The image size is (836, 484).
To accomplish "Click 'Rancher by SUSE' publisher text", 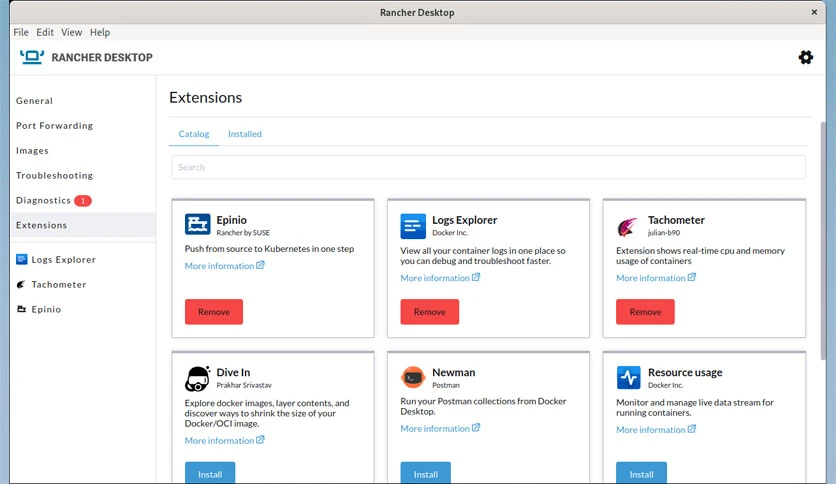I will [x=243, y=233].
